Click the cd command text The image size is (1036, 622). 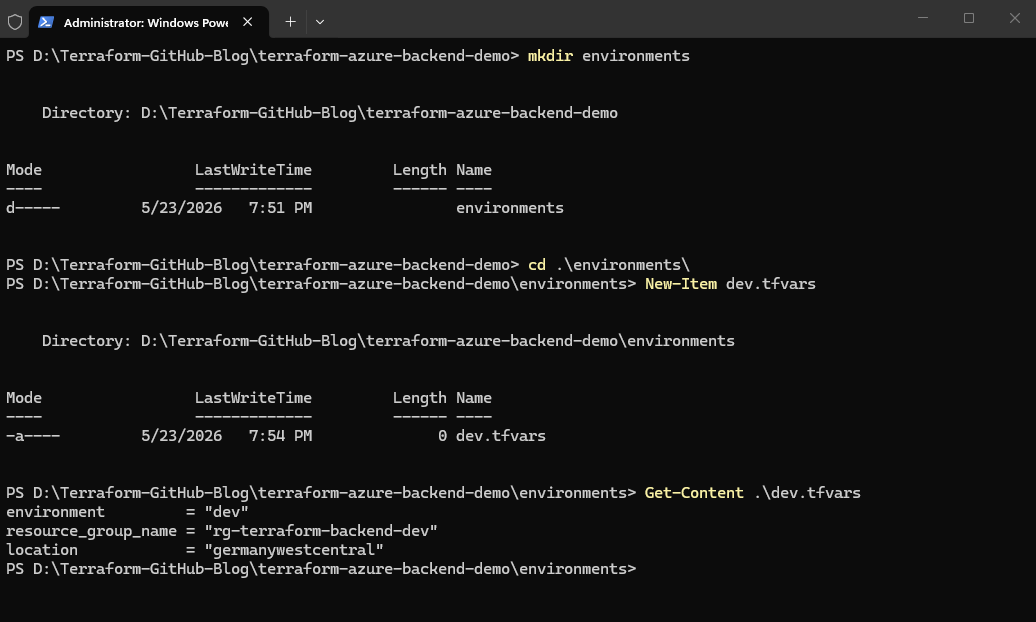[x=537, y=264]
